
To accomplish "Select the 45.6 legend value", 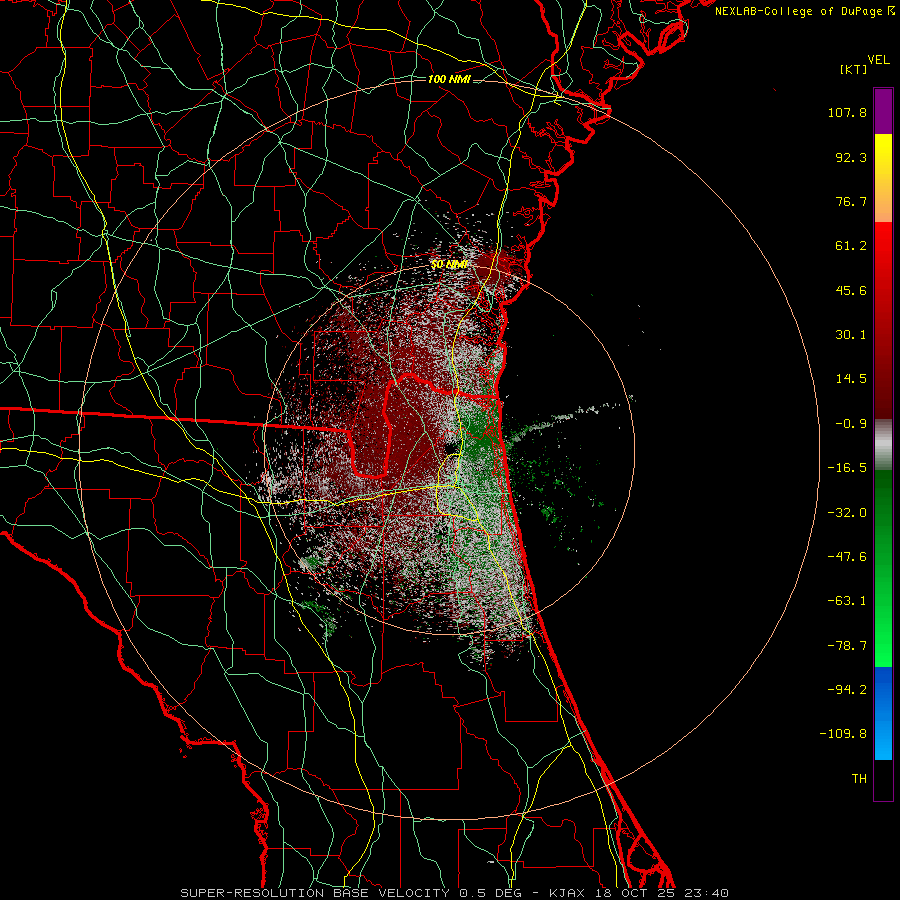I will click(851, 290).
